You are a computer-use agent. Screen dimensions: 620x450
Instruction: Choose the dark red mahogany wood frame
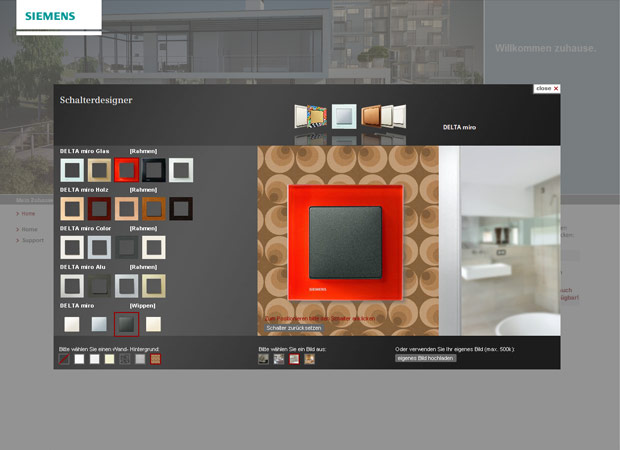pos(99,209)
